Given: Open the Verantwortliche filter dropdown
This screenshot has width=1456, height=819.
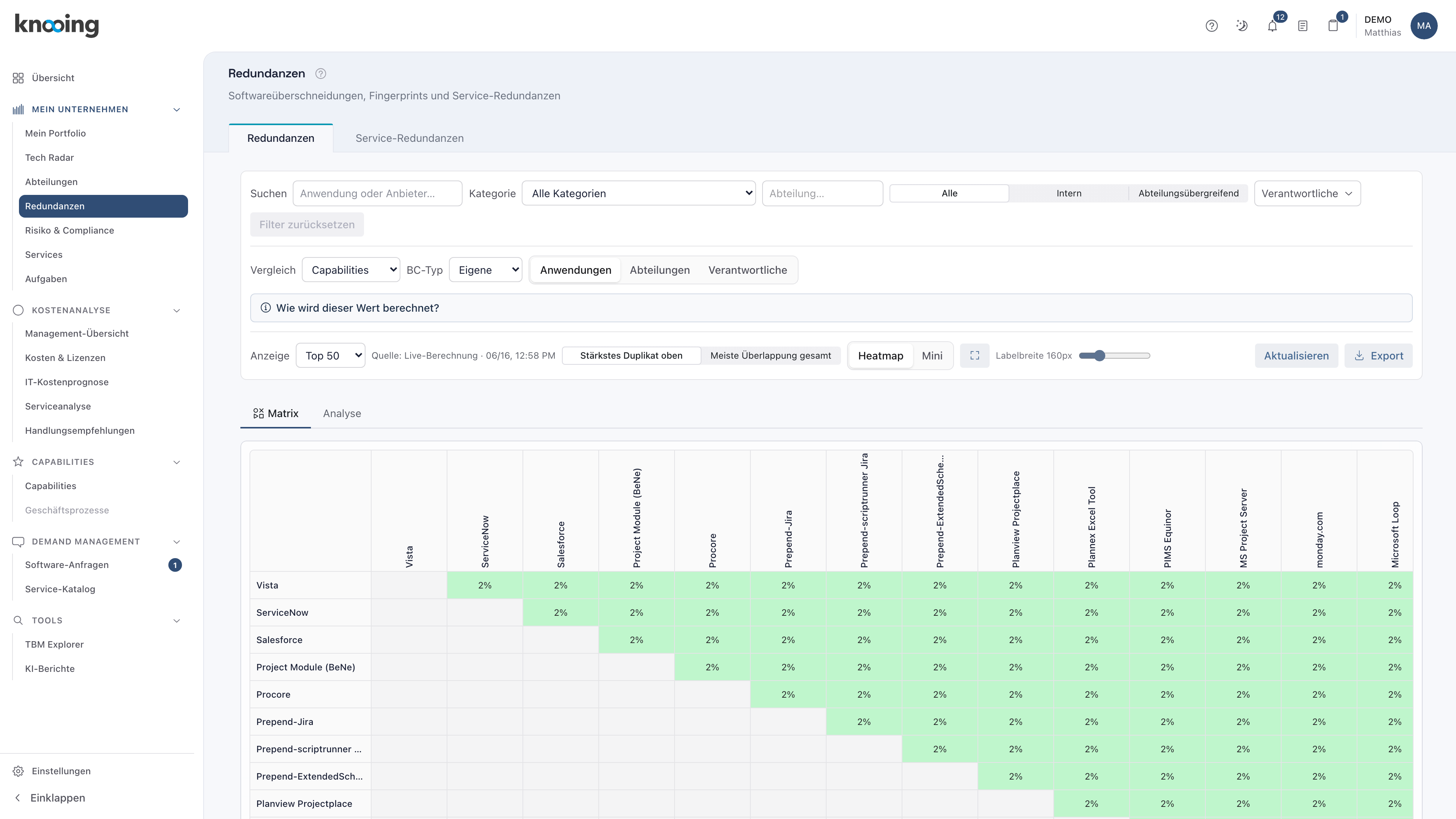Looking at the screenshot, I should tap(1307, 193).
